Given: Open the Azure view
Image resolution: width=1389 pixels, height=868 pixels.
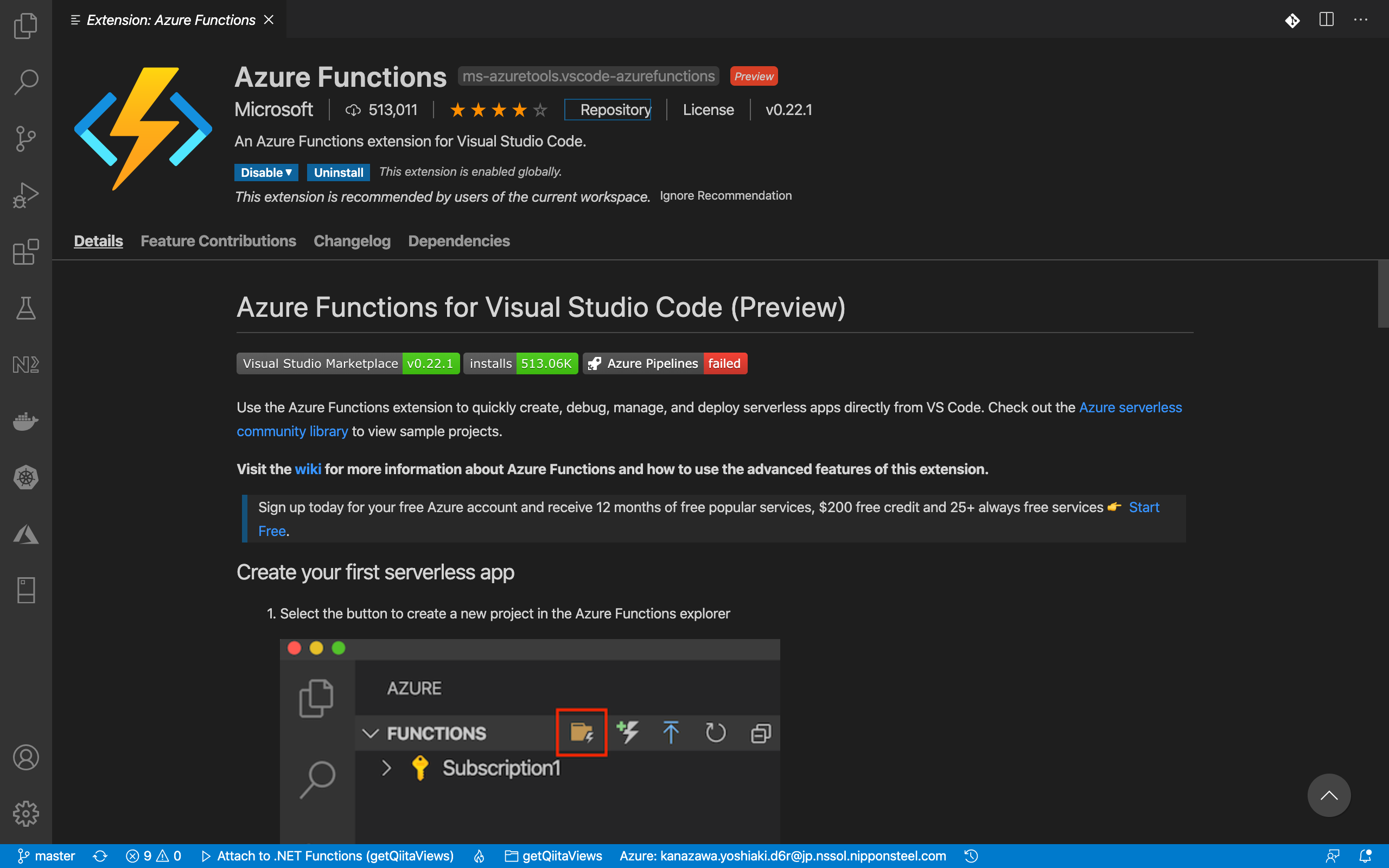Looking at the screenshot, I should [x=26, y=534].
